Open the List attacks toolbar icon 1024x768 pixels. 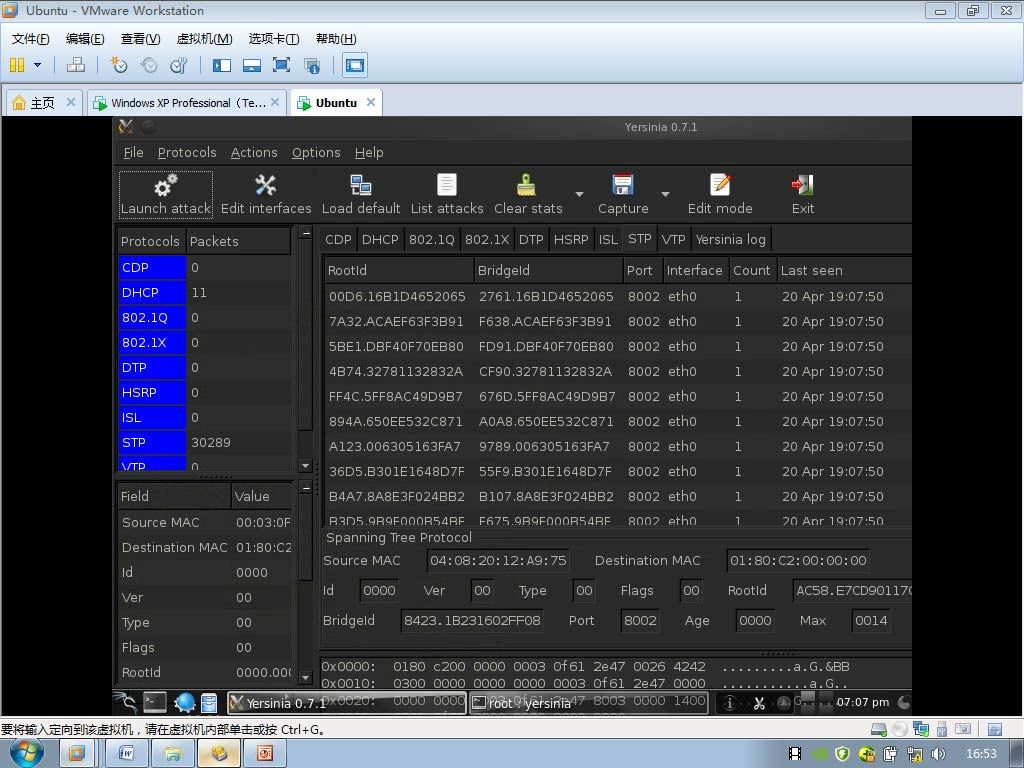click(x=447, y=185)
